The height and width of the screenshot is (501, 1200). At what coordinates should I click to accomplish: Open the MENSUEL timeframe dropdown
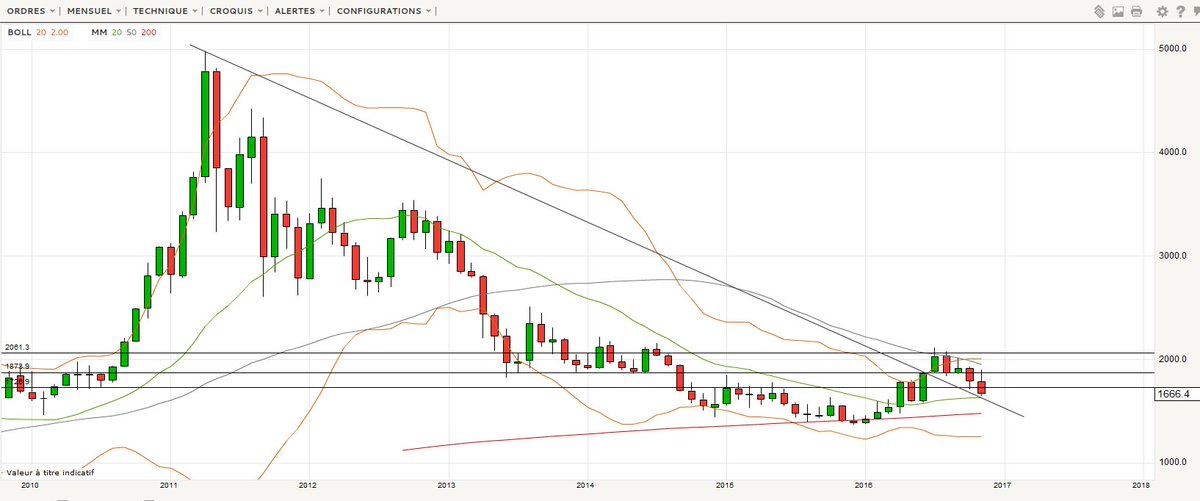tap(94, 11)
